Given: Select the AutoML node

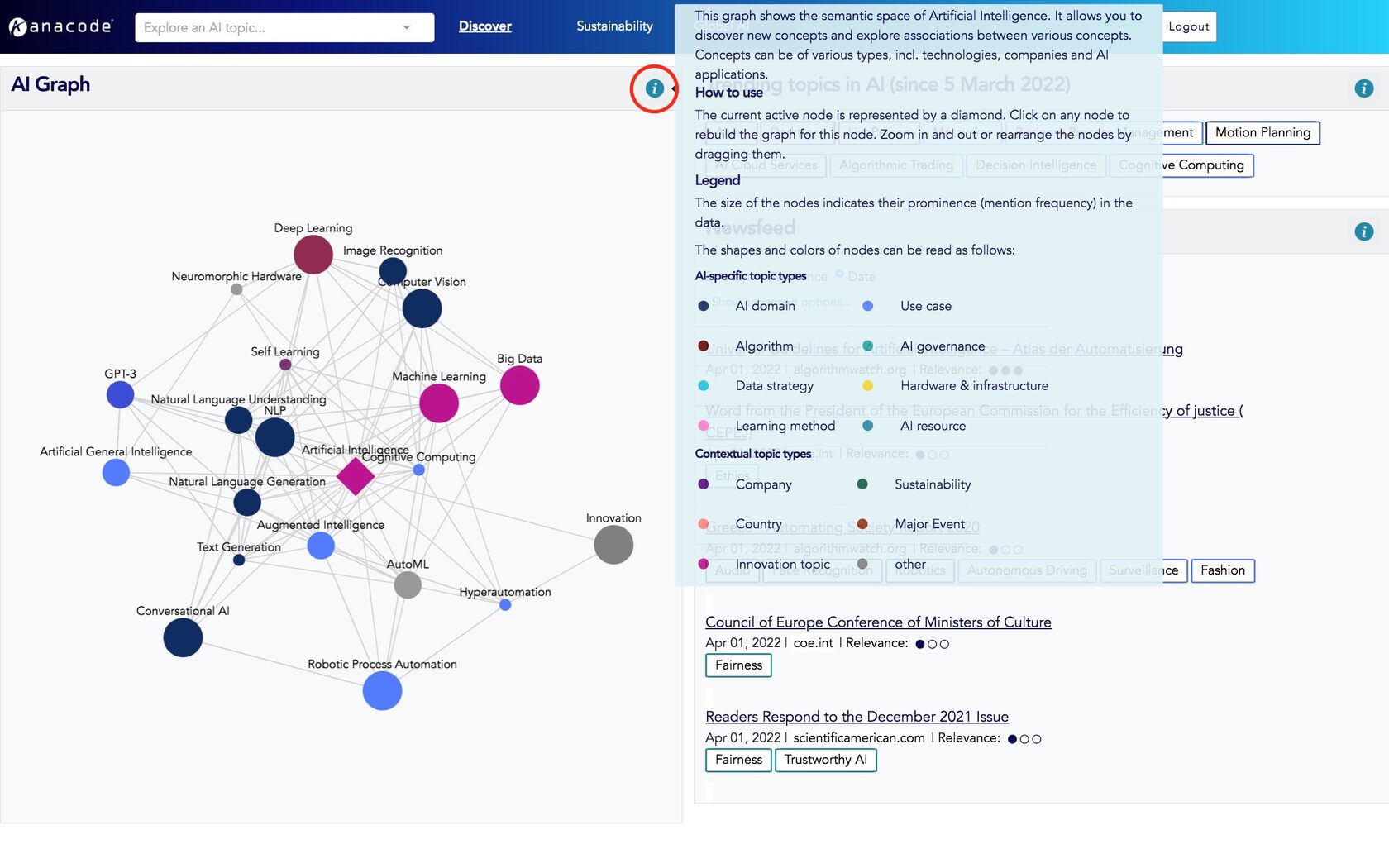Looking at the screenshot, I should (408, 585).
